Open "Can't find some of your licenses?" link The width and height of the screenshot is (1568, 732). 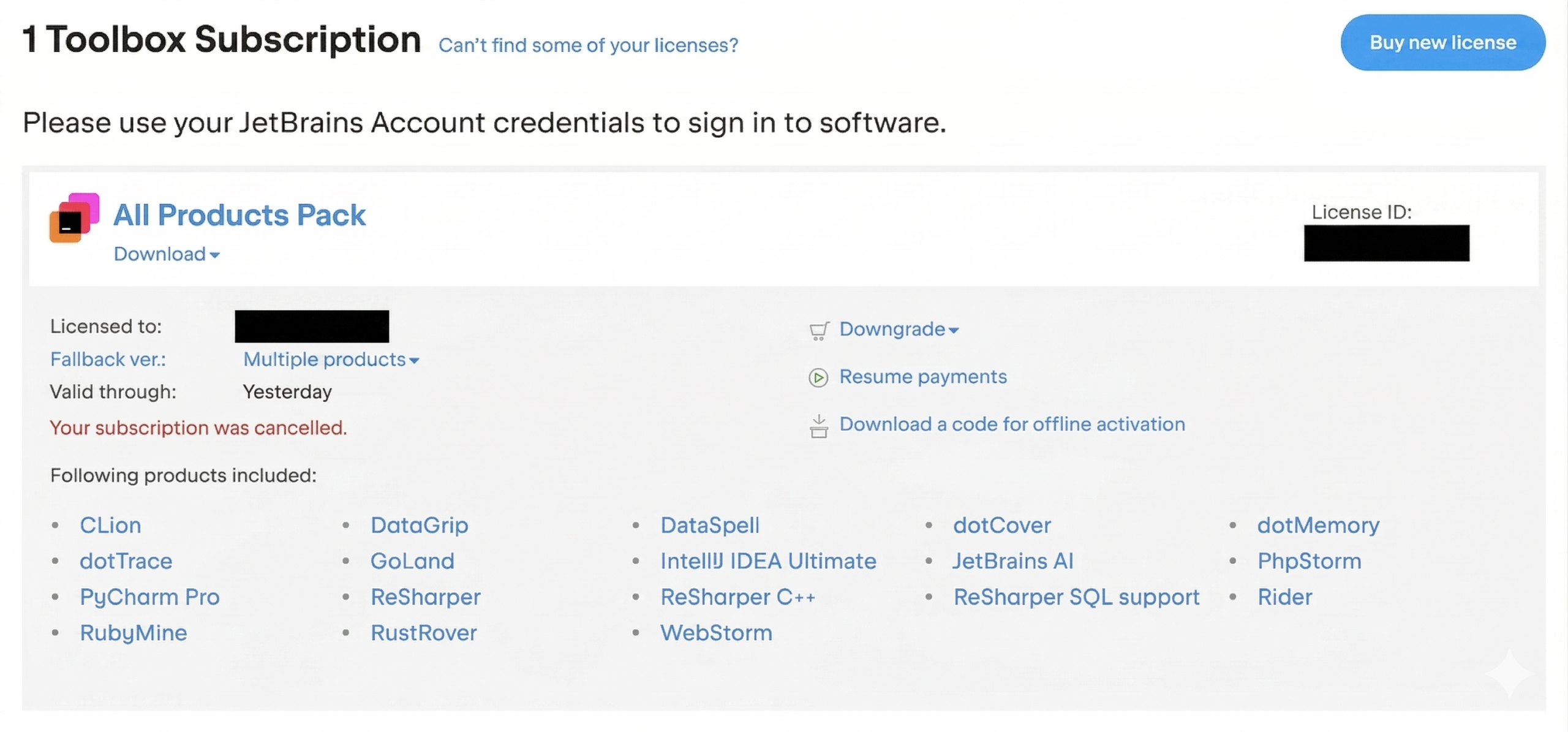pyautogui.click(x=588, y=45)
